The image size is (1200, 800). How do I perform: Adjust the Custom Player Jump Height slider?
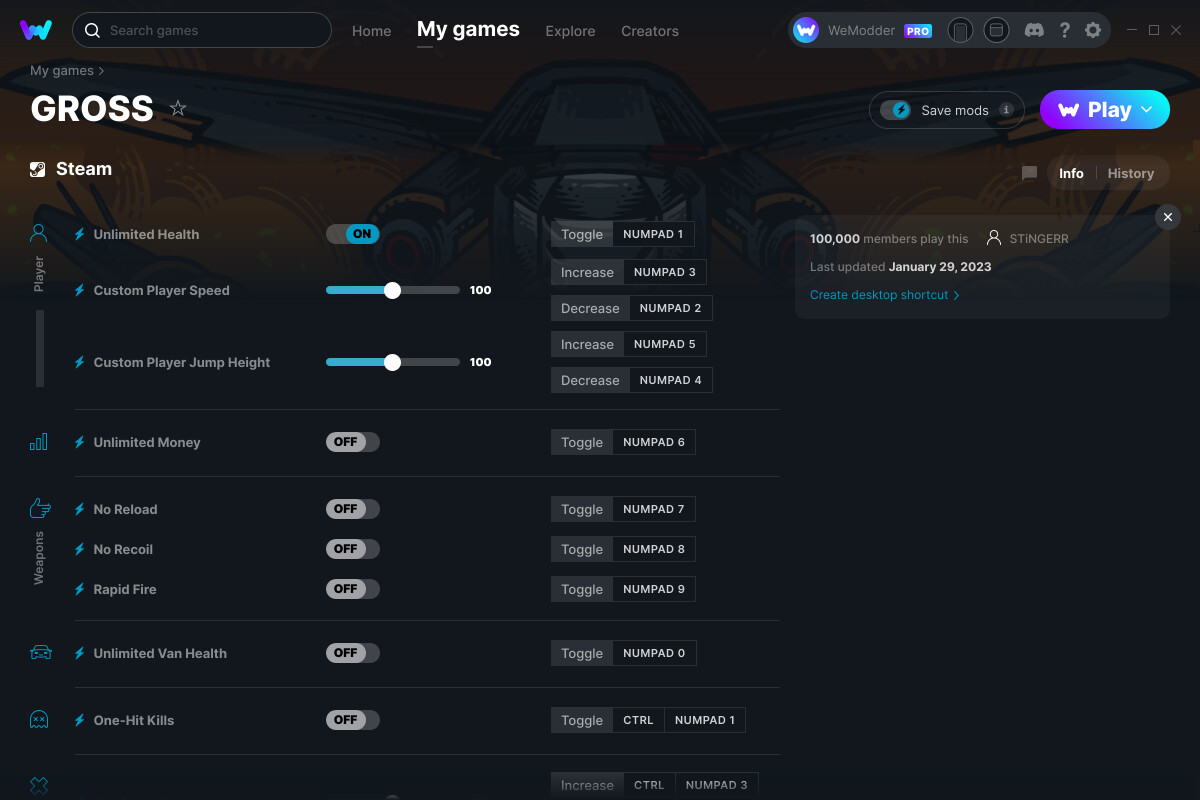pyautogui.click(x=393, y=362)
